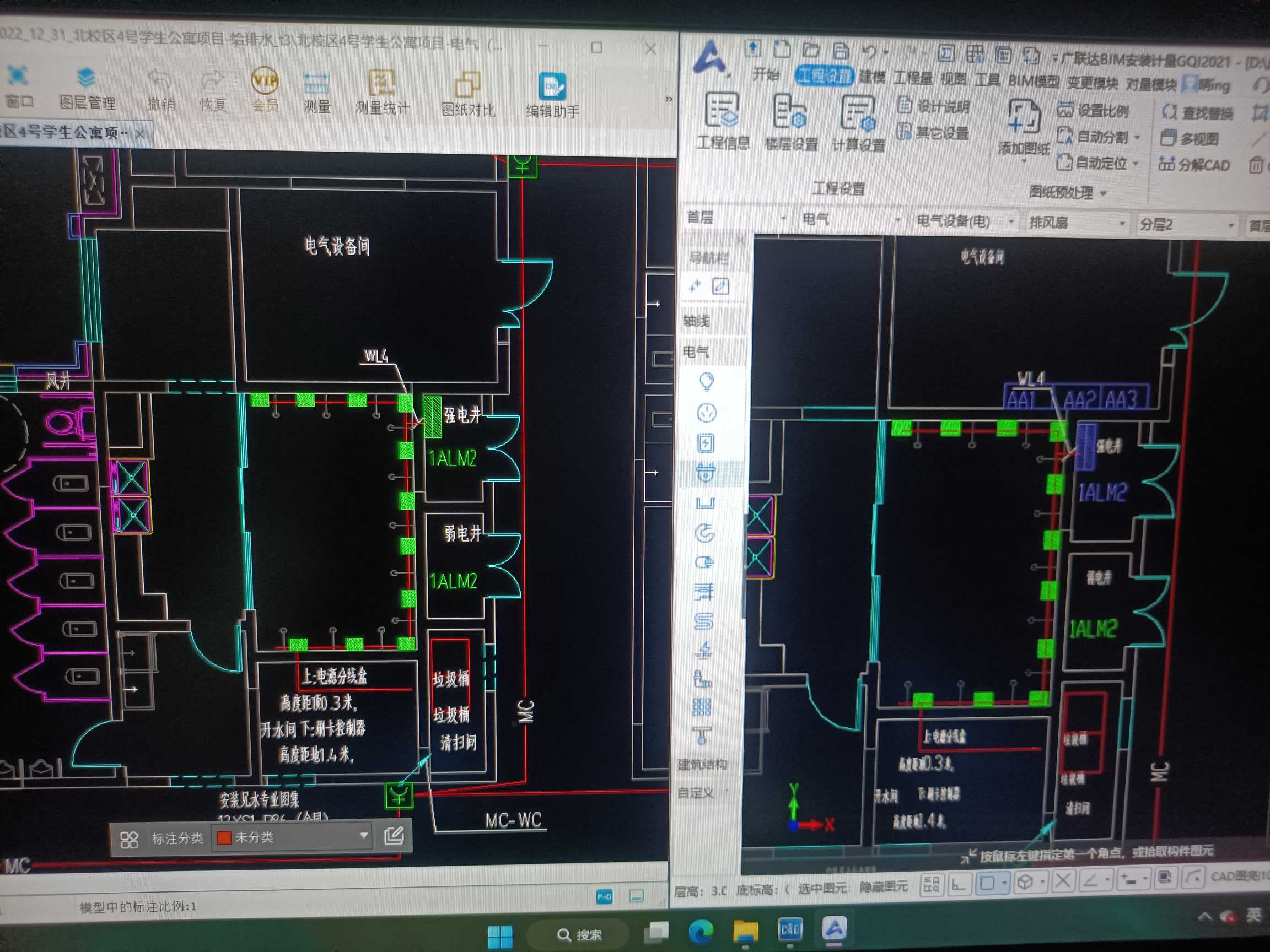Image resolution: width=1270 pixels, height=952 pixels.
Task: Open File Explorer from the taskbar
Action: (745, 932)
